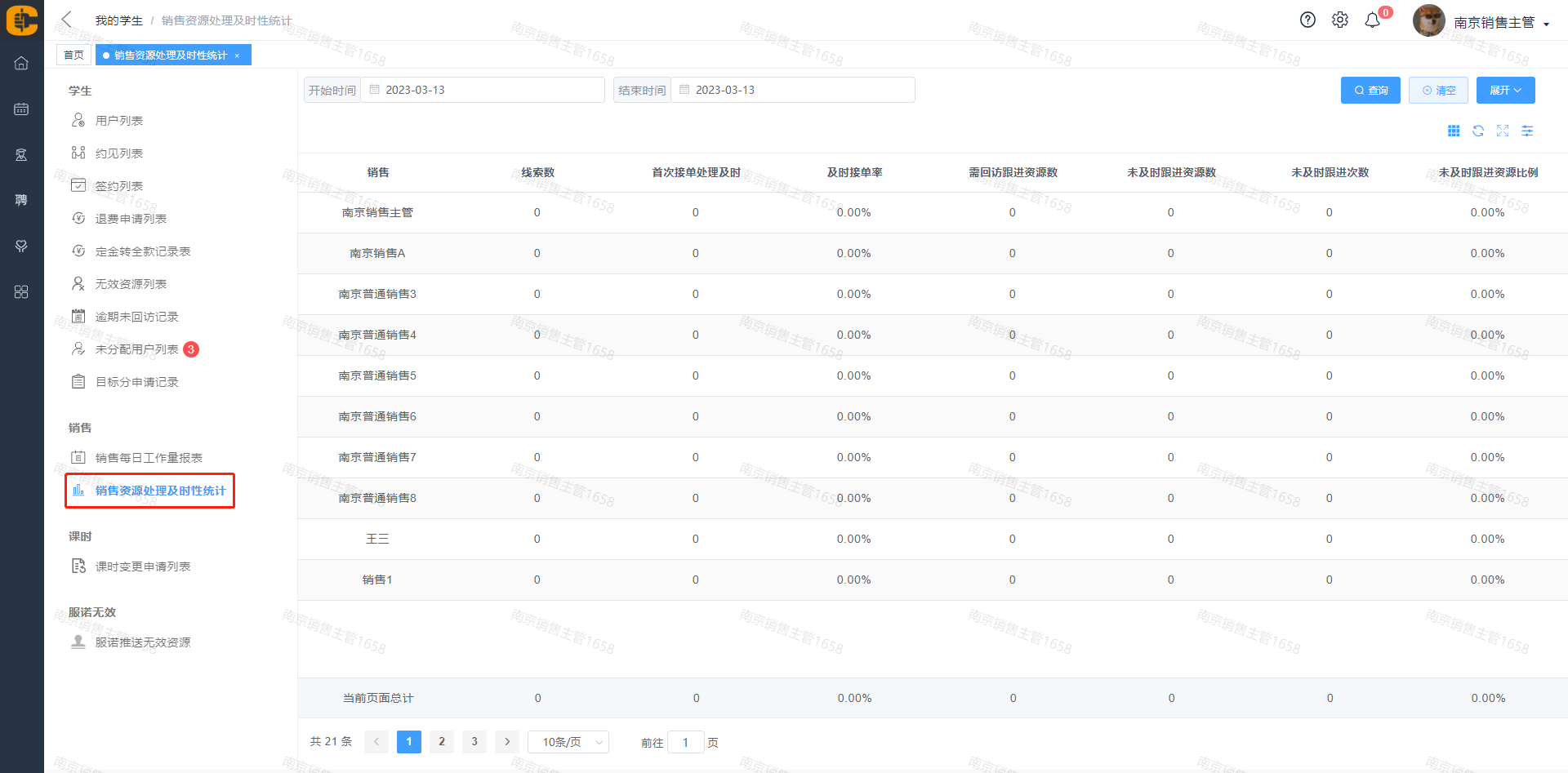Screen dimensions: 1568x773
Task: Open the settings gear icon
Action: 1340,20
